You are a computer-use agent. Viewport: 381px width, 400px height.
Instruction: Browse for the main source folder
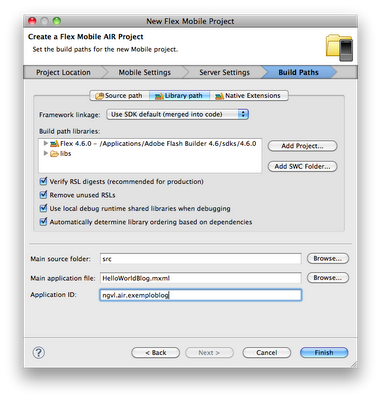point(328,258)
